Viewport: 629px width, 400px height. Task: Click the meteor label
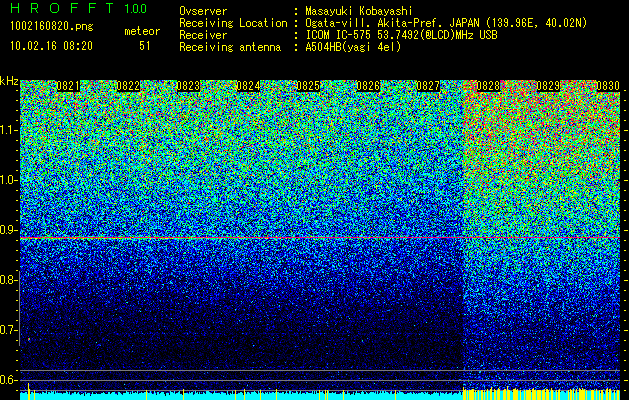coord(142,31)
